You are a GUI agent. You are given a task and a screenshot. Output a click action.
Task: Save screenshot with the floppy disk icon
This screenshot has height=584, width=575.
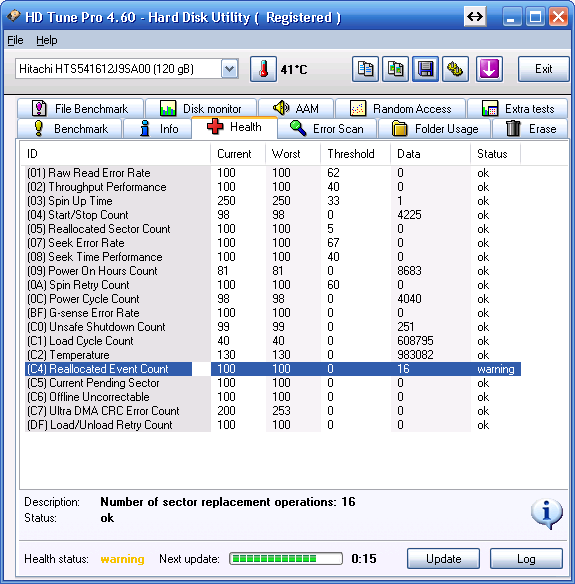click(x=425, y=69)
